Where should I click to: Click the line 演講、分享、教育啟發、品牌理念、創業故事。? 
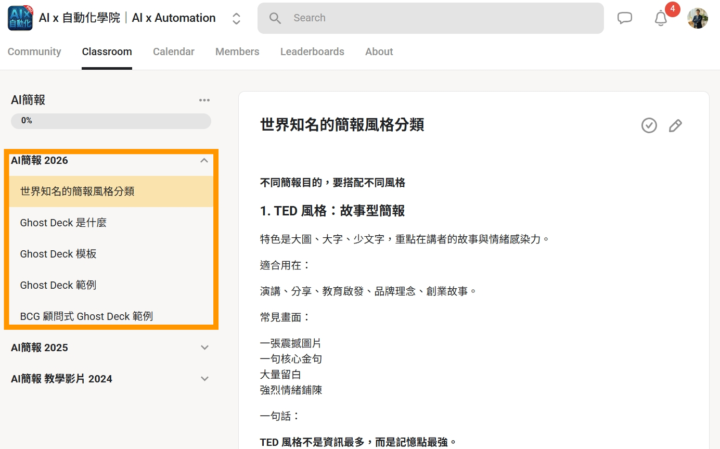[368, 291]
